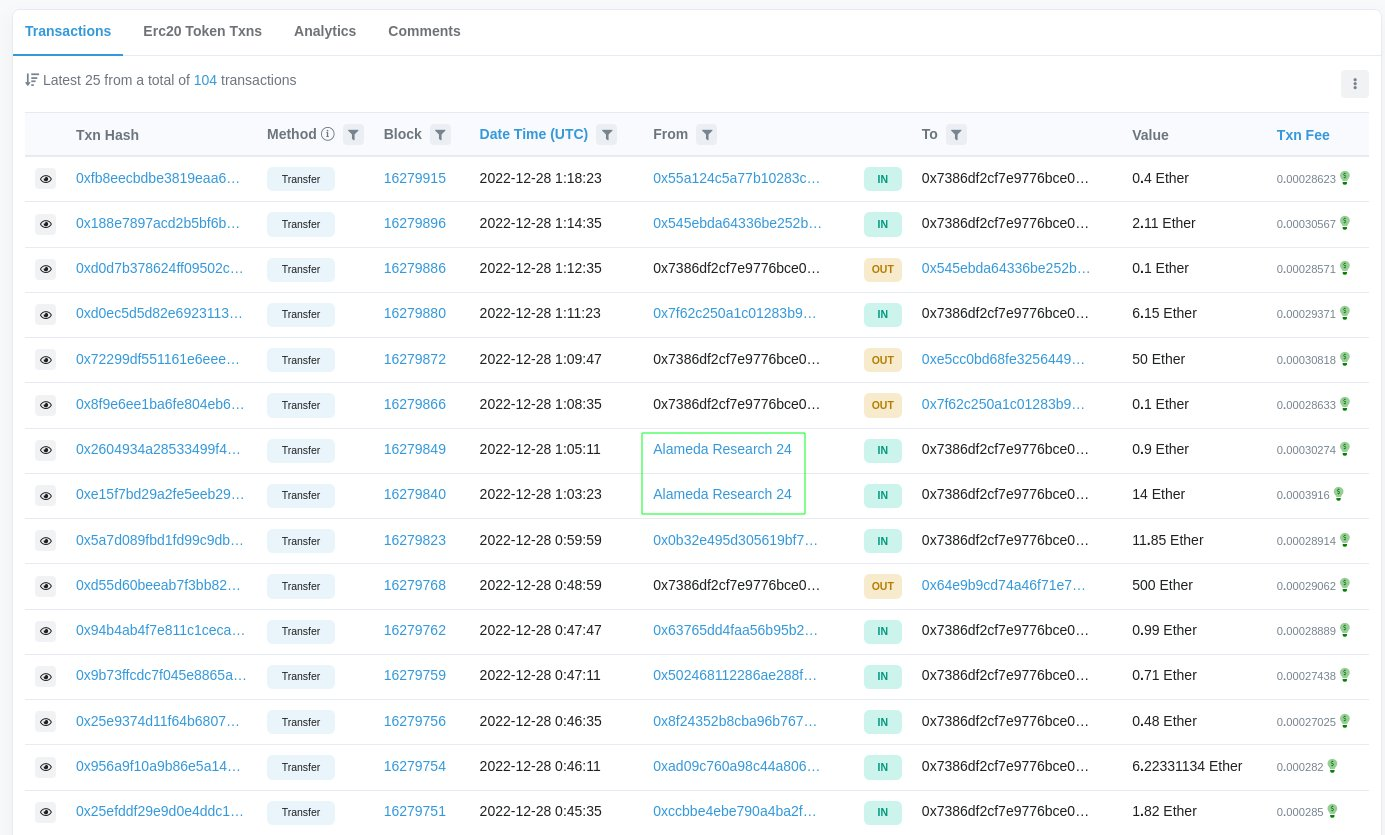Open block 16279751

click(415, 811)
